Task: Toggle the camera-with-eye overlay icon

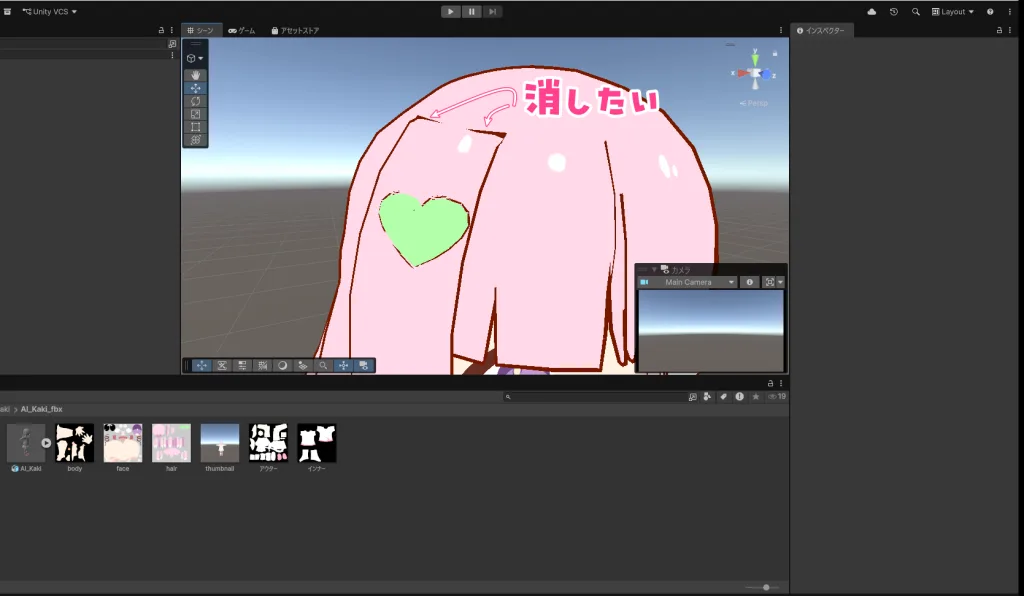Action: point(364,366)
